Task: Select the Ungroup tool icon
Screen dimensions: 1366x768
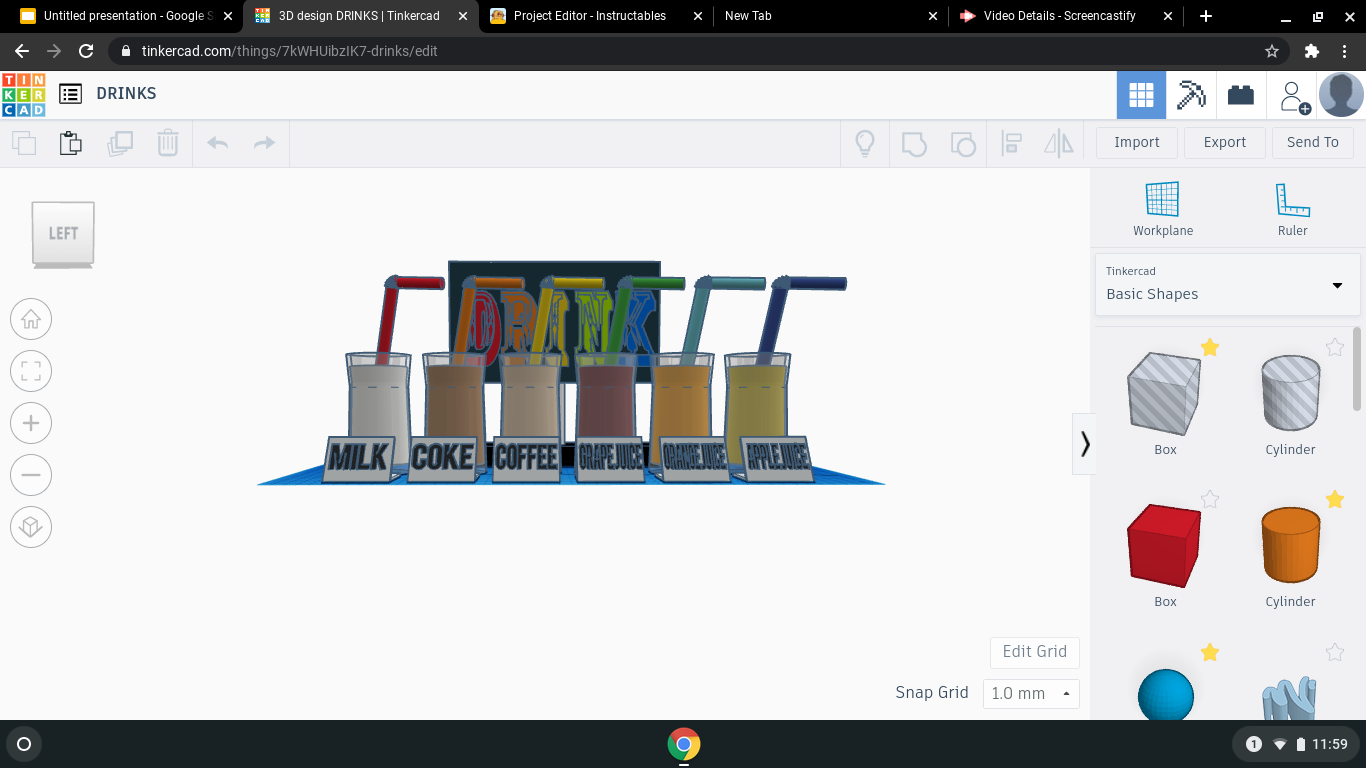Action: point(963,143)
